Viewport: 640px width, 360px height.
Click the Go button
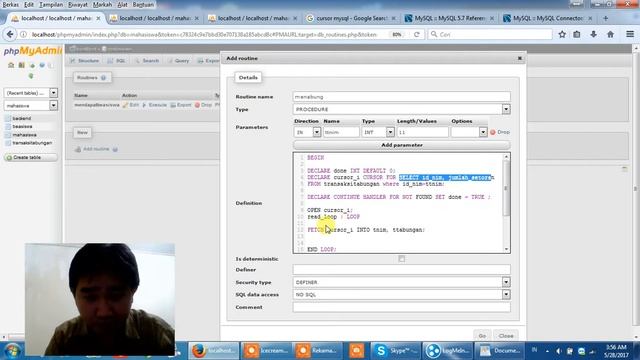[x=482, y=336]
